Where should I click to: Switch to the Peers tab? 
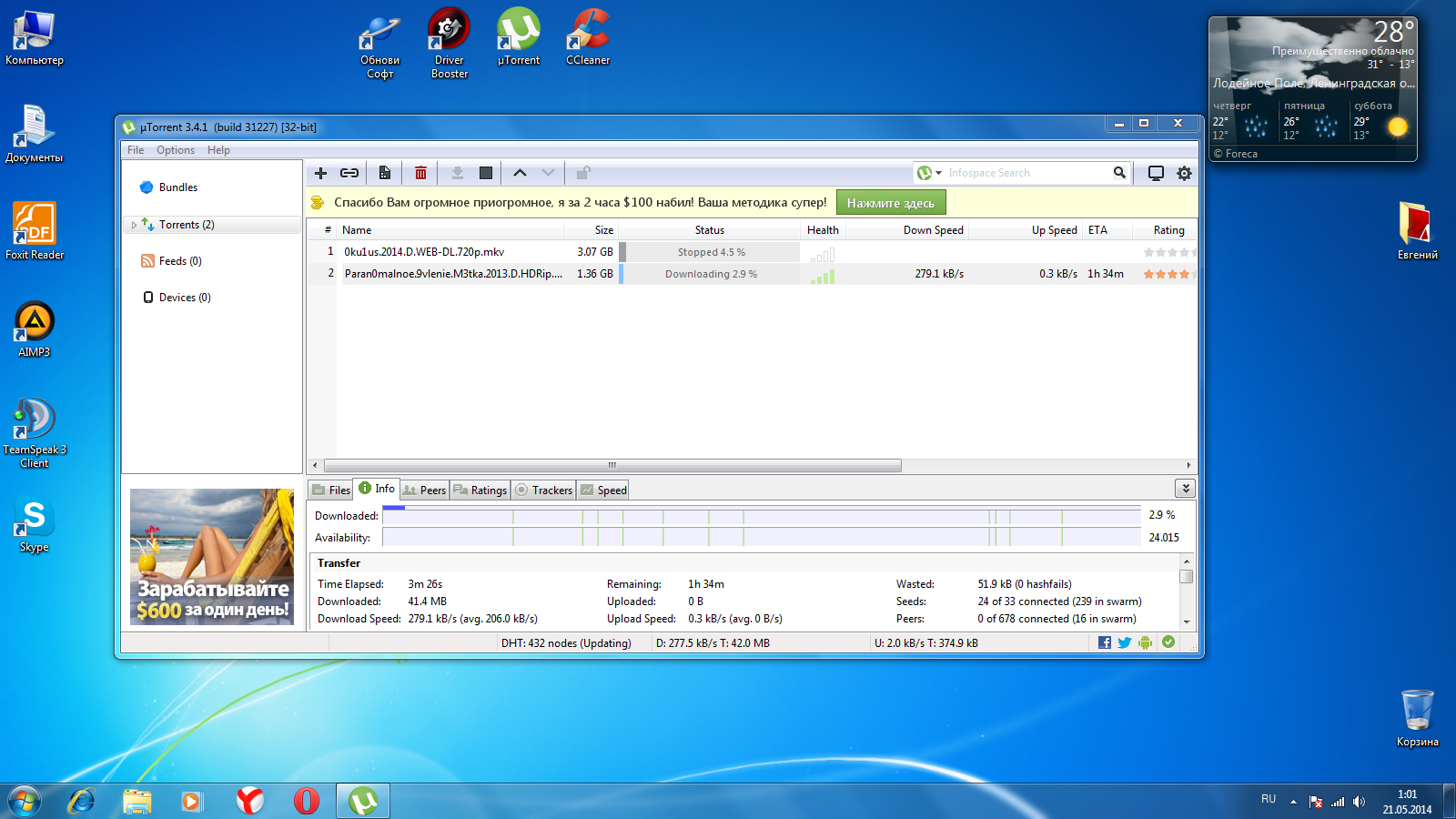[424, 490]
